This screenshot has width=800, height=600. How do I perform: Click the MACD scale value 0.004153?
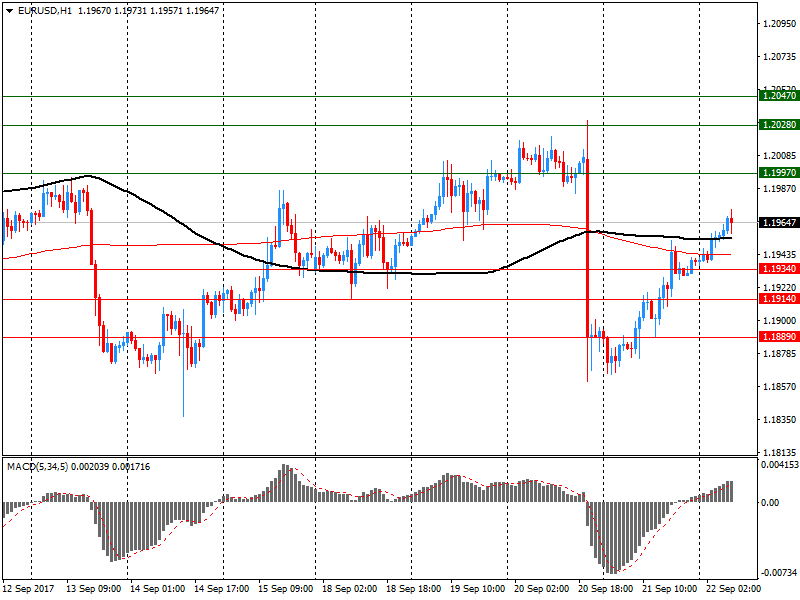coord(780,465)
